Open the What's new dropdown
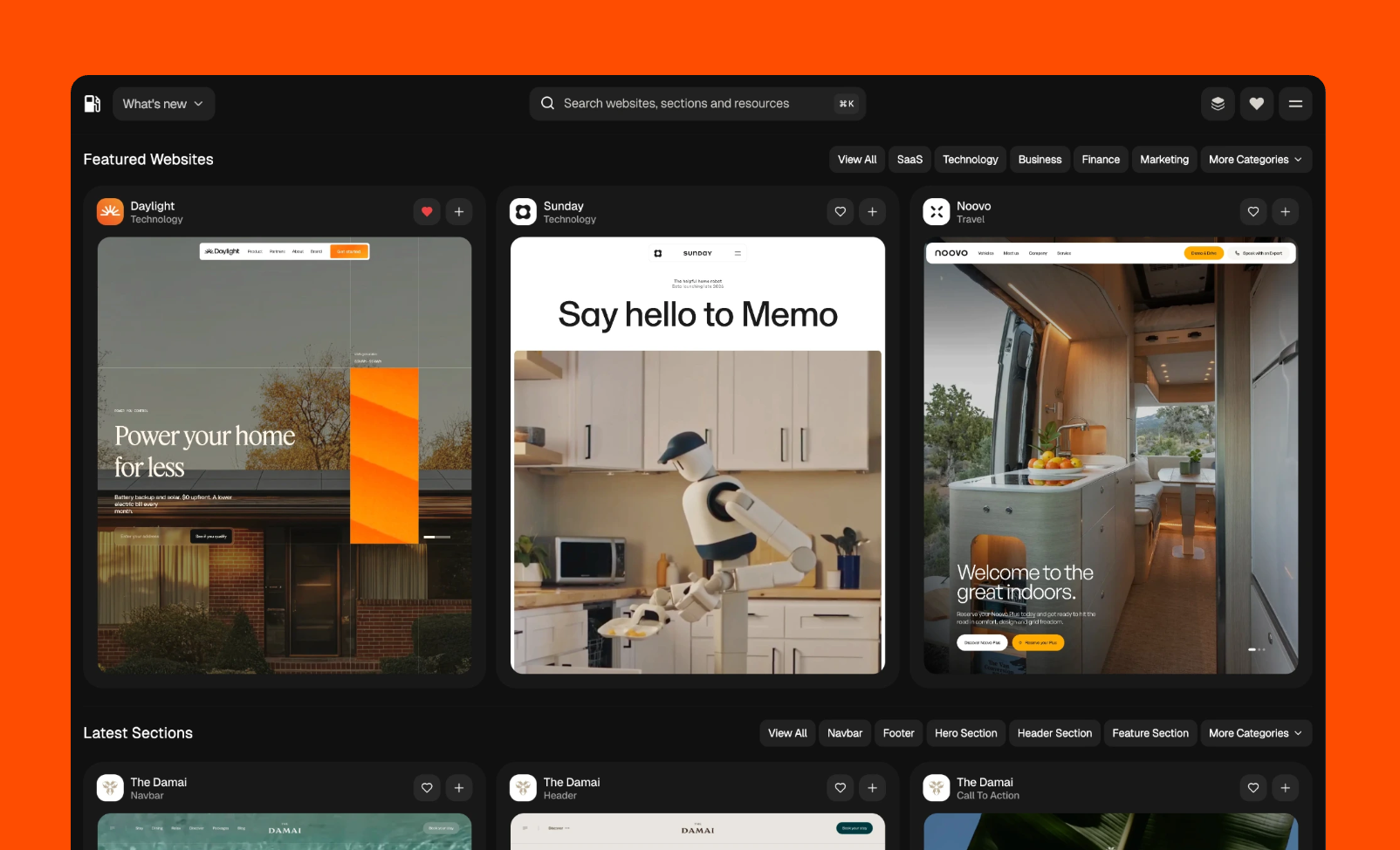1400x850 pixels. click(x=164, y=104)
